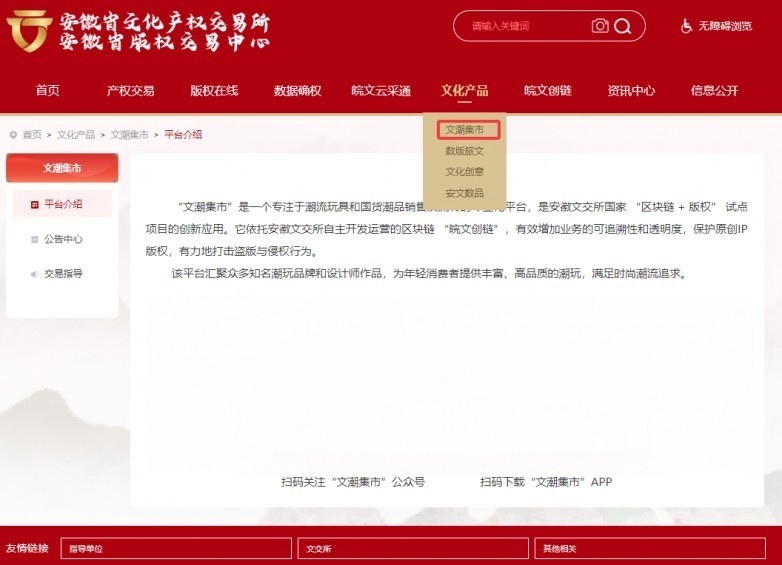
Task: Click the wheelchair accessibility icon
Action: 686,26
